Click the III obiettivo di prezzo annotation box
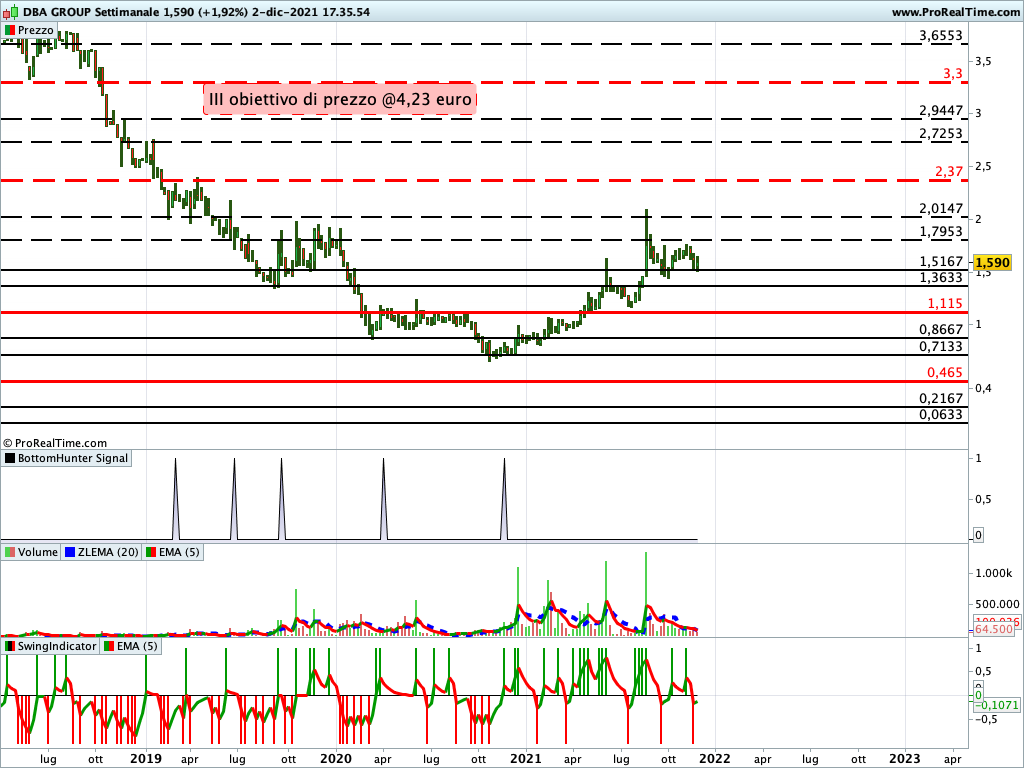The width and height of the screenshot is (1024, 768). tap(340, 99)
